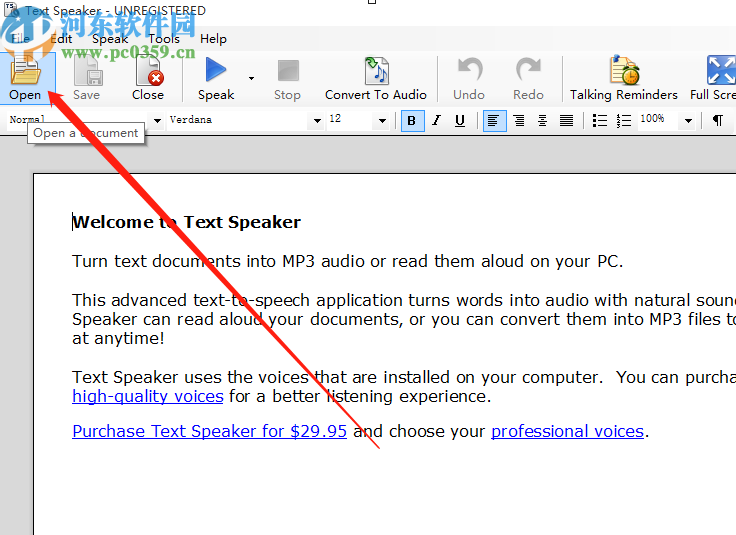Toggle italic formatting

437,121
